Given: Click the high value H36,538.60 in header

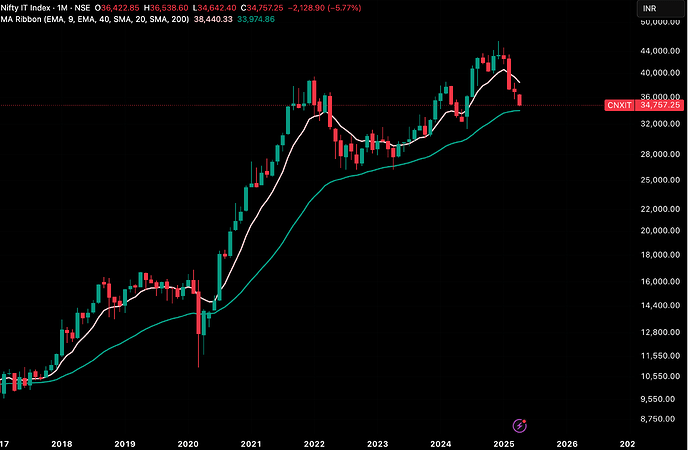Looking at the screenshot, I should click(166, 8).
